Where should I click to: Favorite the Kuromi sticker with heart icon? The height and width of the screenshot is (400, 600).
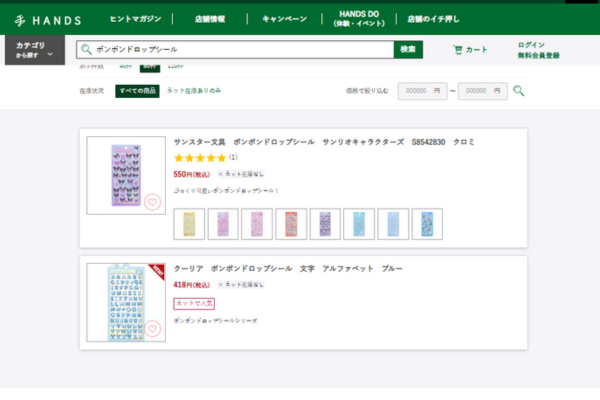tap(152, 201)
